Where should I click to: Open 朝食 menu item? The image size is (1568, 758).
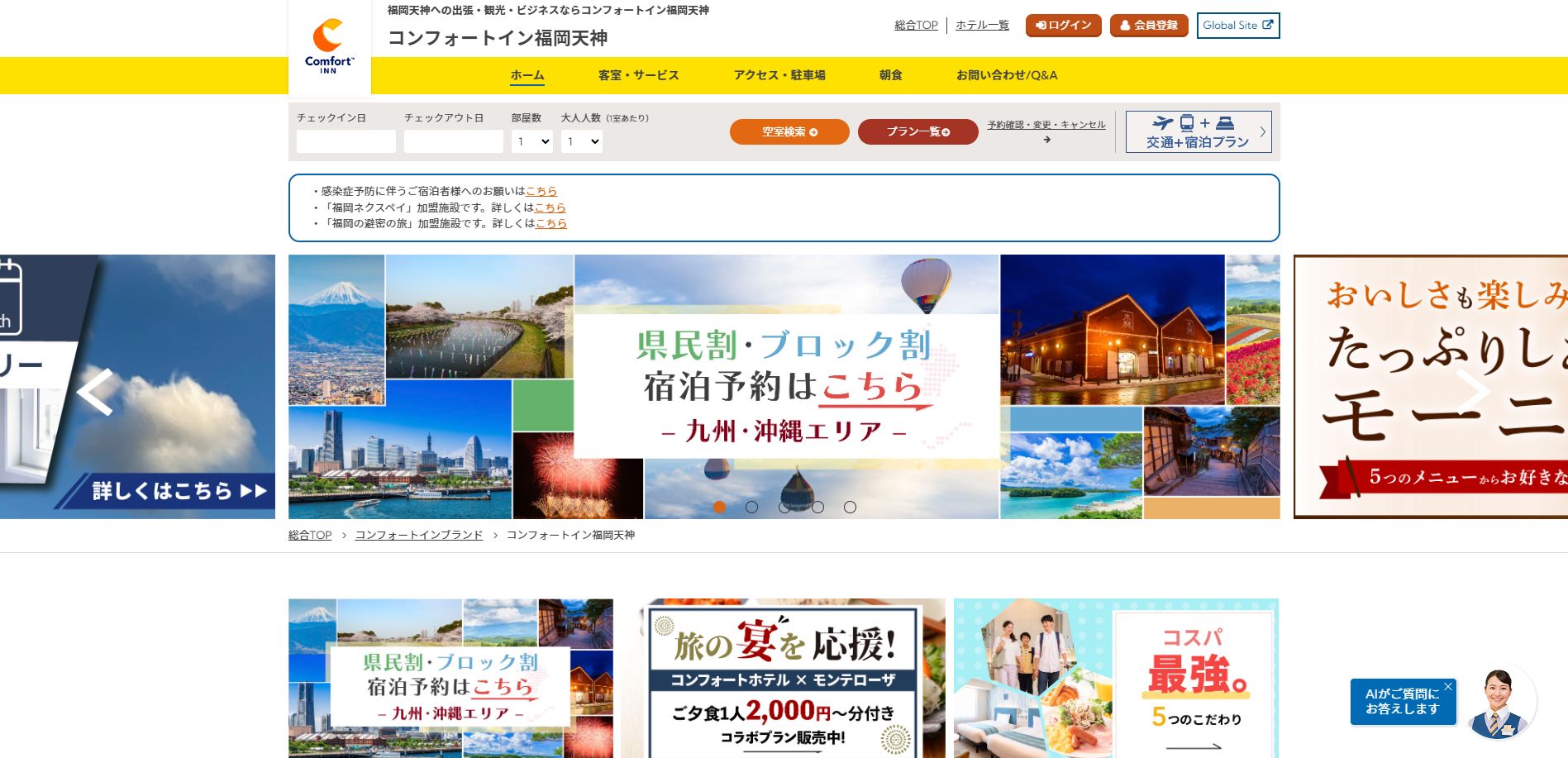(891, 75)
